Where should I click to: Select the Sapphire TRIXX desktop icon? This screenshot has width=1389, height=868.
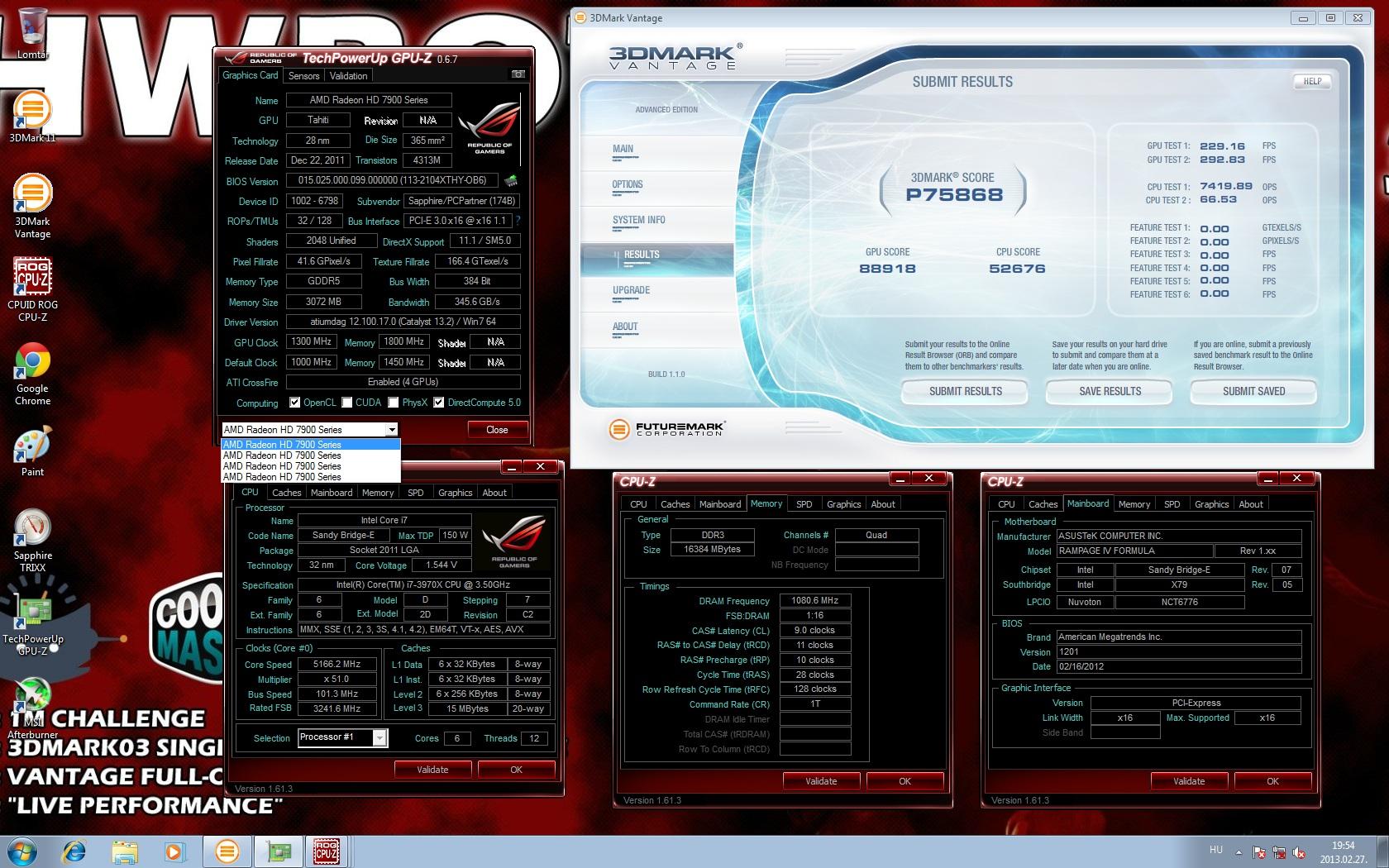[32, 541]
